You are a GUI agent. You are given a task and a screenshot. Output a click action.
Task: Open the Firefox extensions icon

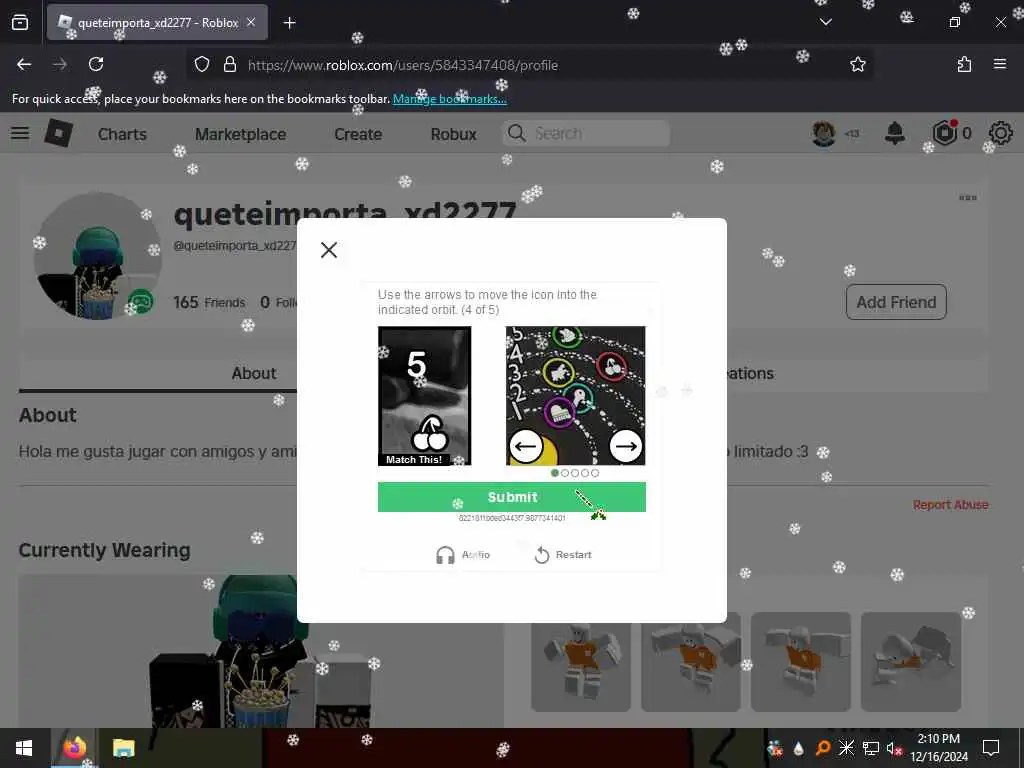[x=964, y=64]
